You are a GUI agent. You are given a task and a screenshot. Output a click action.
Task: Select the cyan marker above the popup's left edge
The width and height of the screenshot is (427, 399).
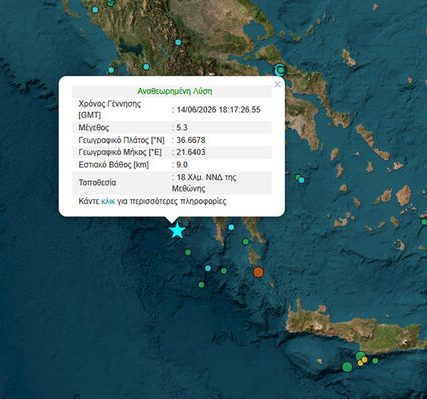[111, 70]
